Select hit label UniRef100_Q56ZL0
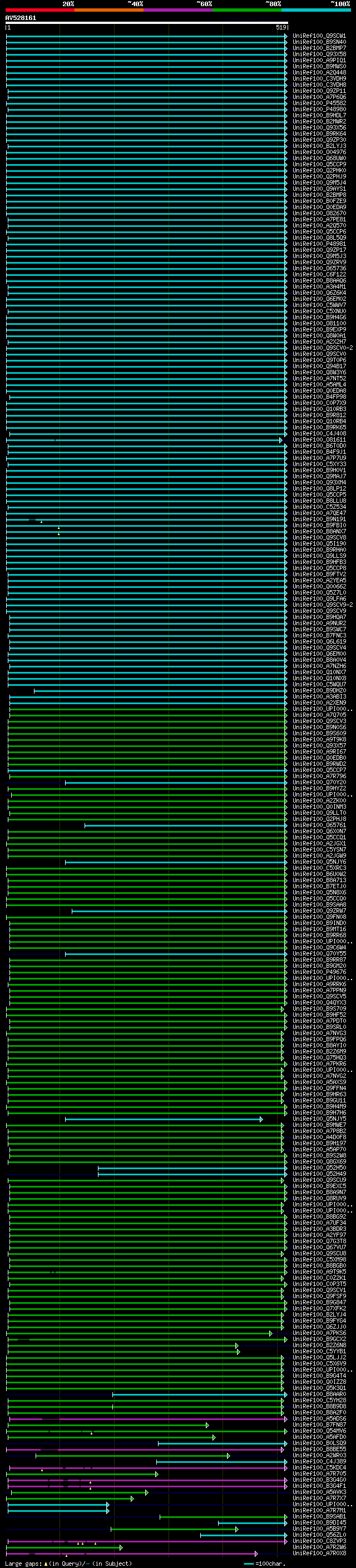 319,1535
